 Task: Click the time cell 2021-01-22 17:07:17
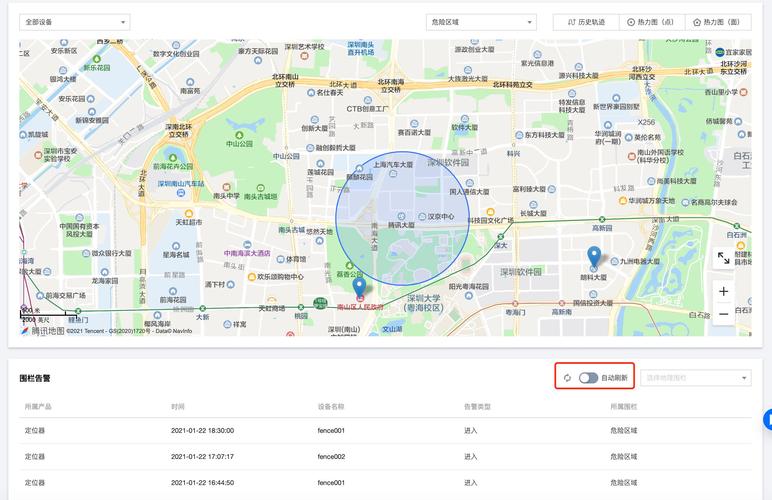click(x=202, y=457)
